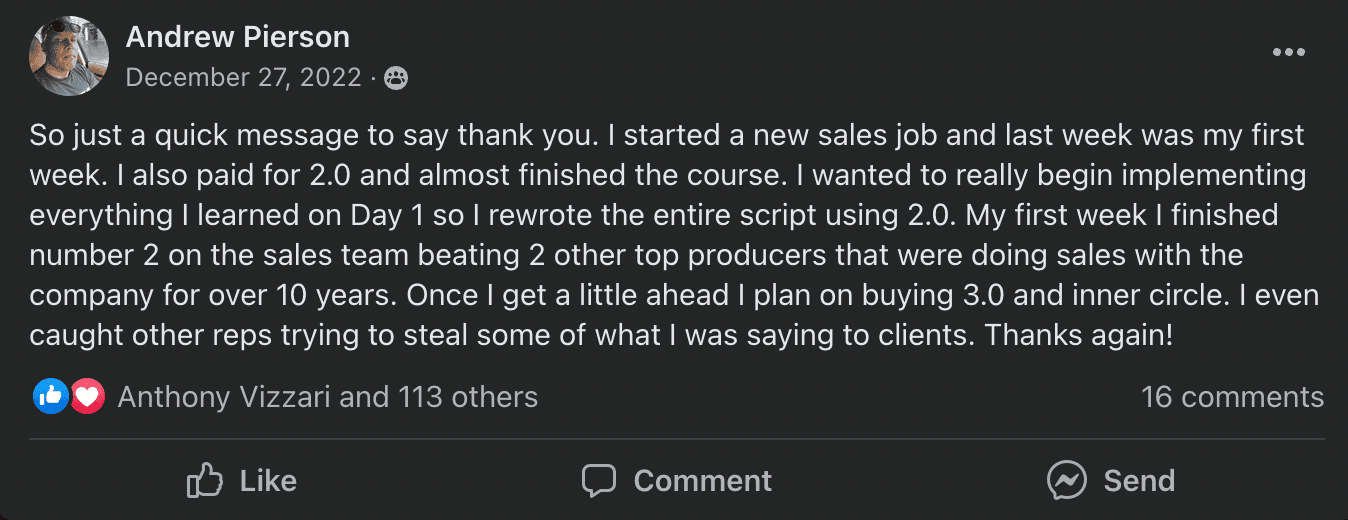
Task: Click the Anthony Vizzari name in reactions
Action: click(x=224, y=397)
